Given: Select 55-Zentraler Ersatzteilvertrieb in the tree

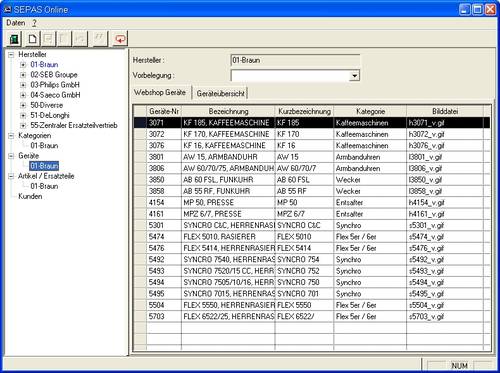Looking at the screenshot, I should [x=74, y=125].
